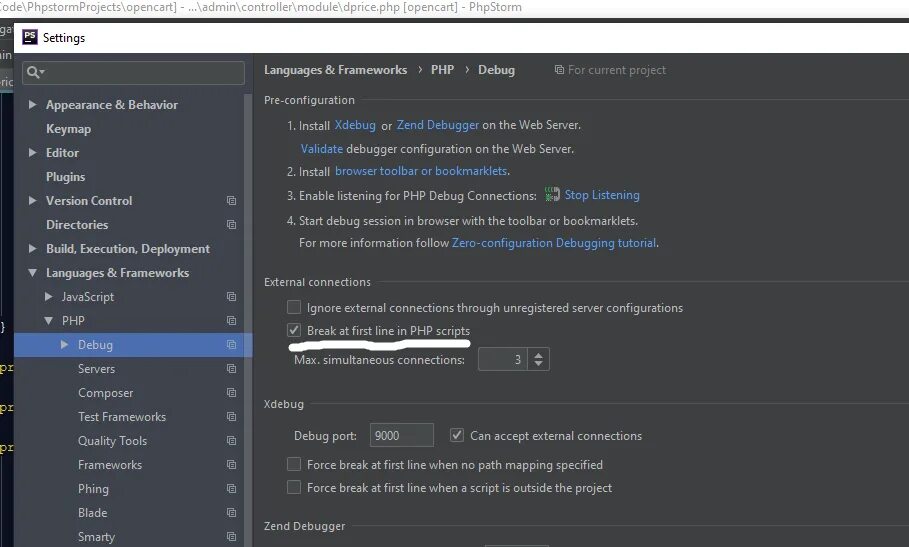Expand the Editor section
Screen dimensions: 909x547
coord(32,152)
